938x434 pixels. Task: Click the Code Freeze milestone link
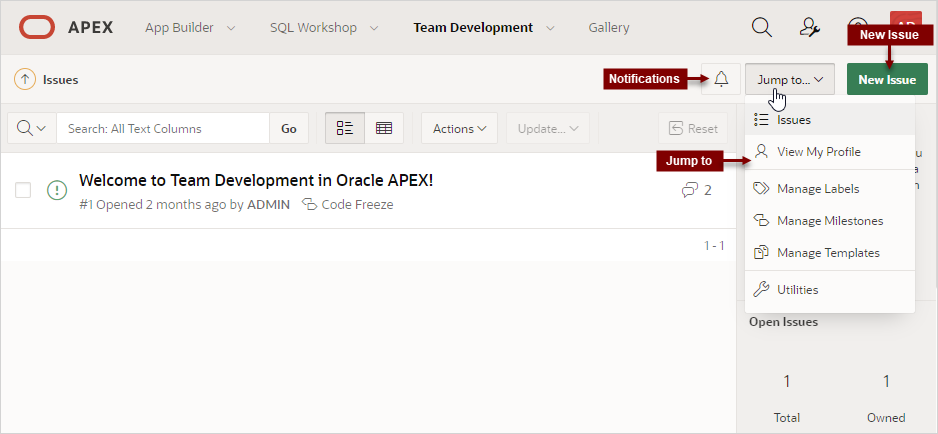point(357,205)
